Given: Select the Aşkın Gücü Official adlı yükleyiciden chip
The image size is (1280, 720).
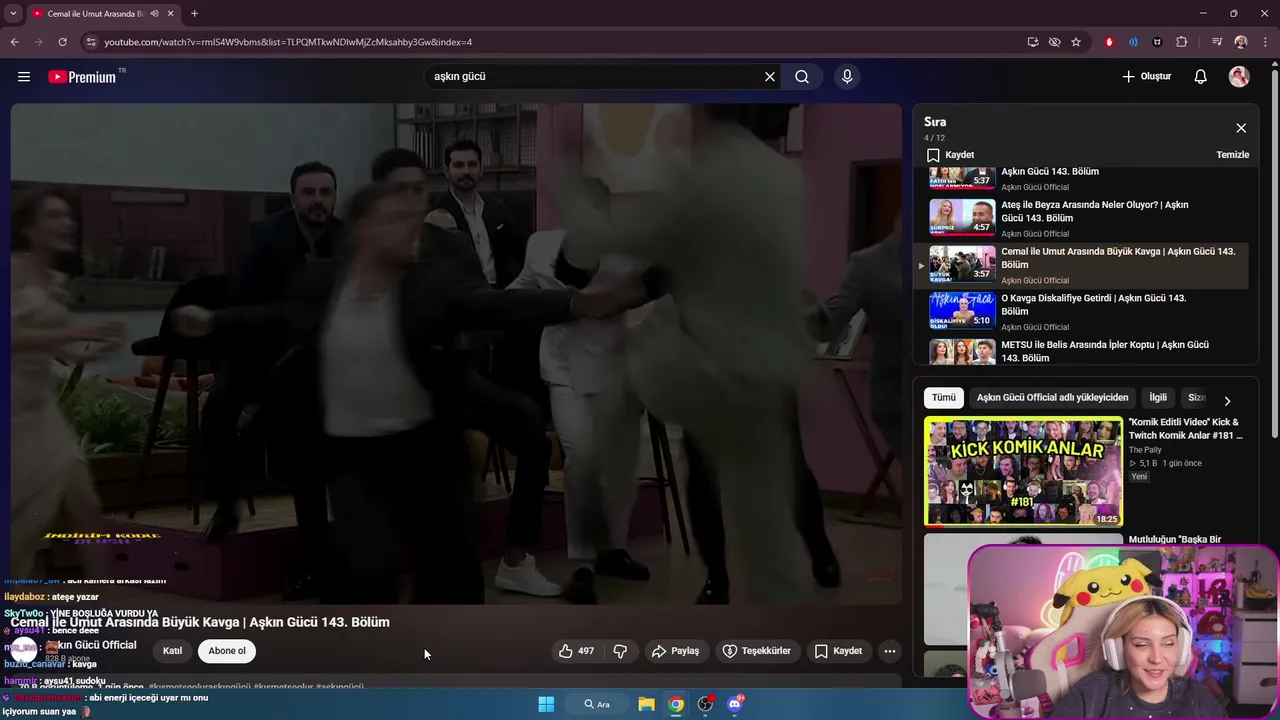Looking at the screenshot, I should (1052, 398).
